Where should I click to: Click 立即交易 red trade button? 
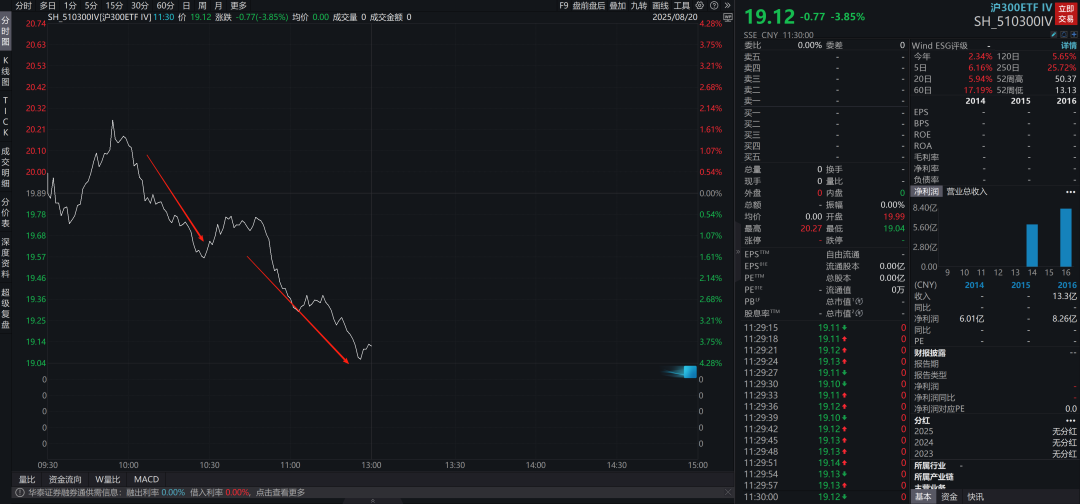click(1066, 15)
